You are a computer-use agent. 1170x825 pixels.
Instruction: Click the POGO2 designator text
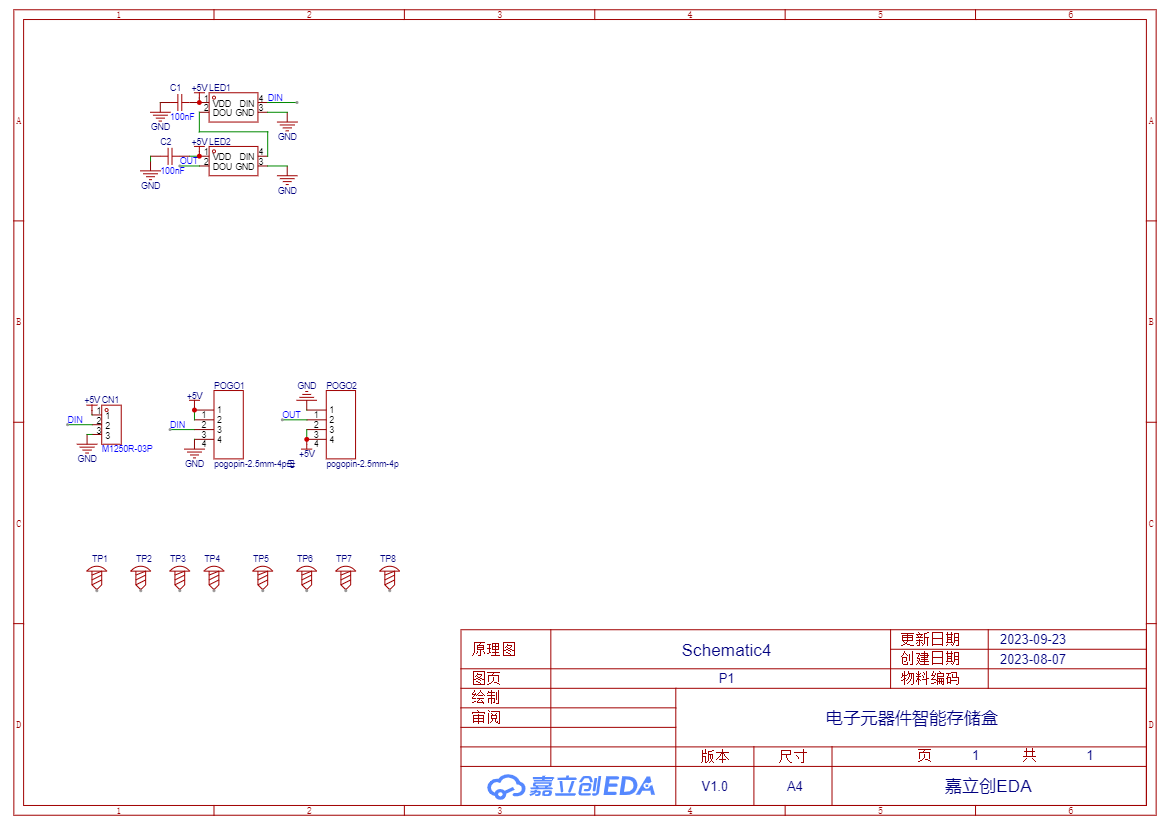tap(342, 386)
